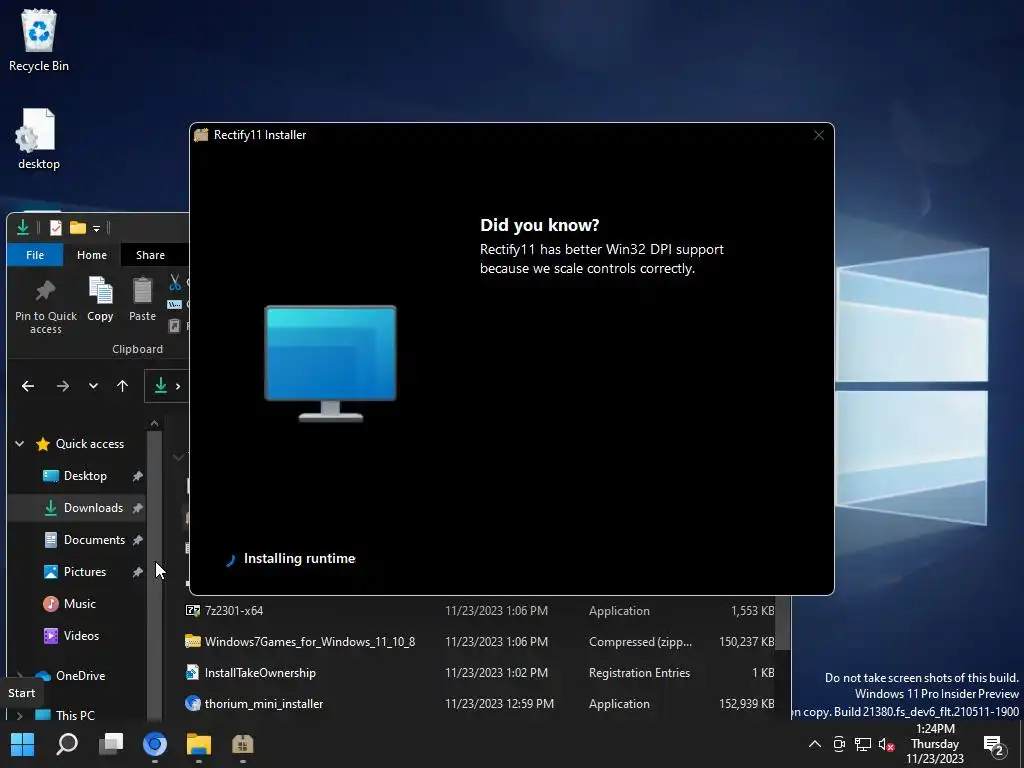Select OneDrive in navigation pane
Screen dimensions: 1024x768
pos(80,675)
